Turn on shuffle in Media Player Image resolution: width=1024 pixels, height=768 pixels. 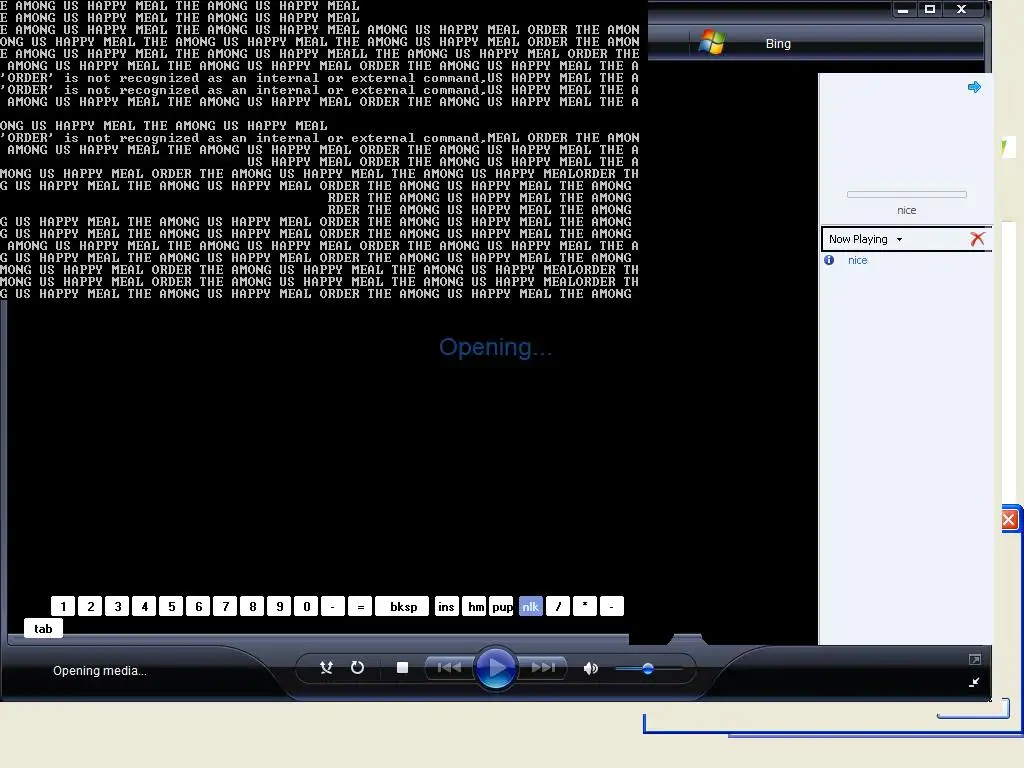[326, 667]
